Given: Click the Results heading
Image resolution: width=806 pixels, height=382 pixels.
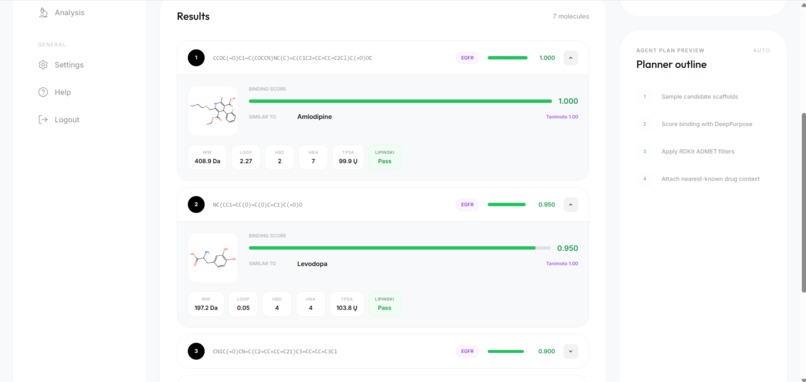Looking at the screenshot, I should [x=193, y=16].
